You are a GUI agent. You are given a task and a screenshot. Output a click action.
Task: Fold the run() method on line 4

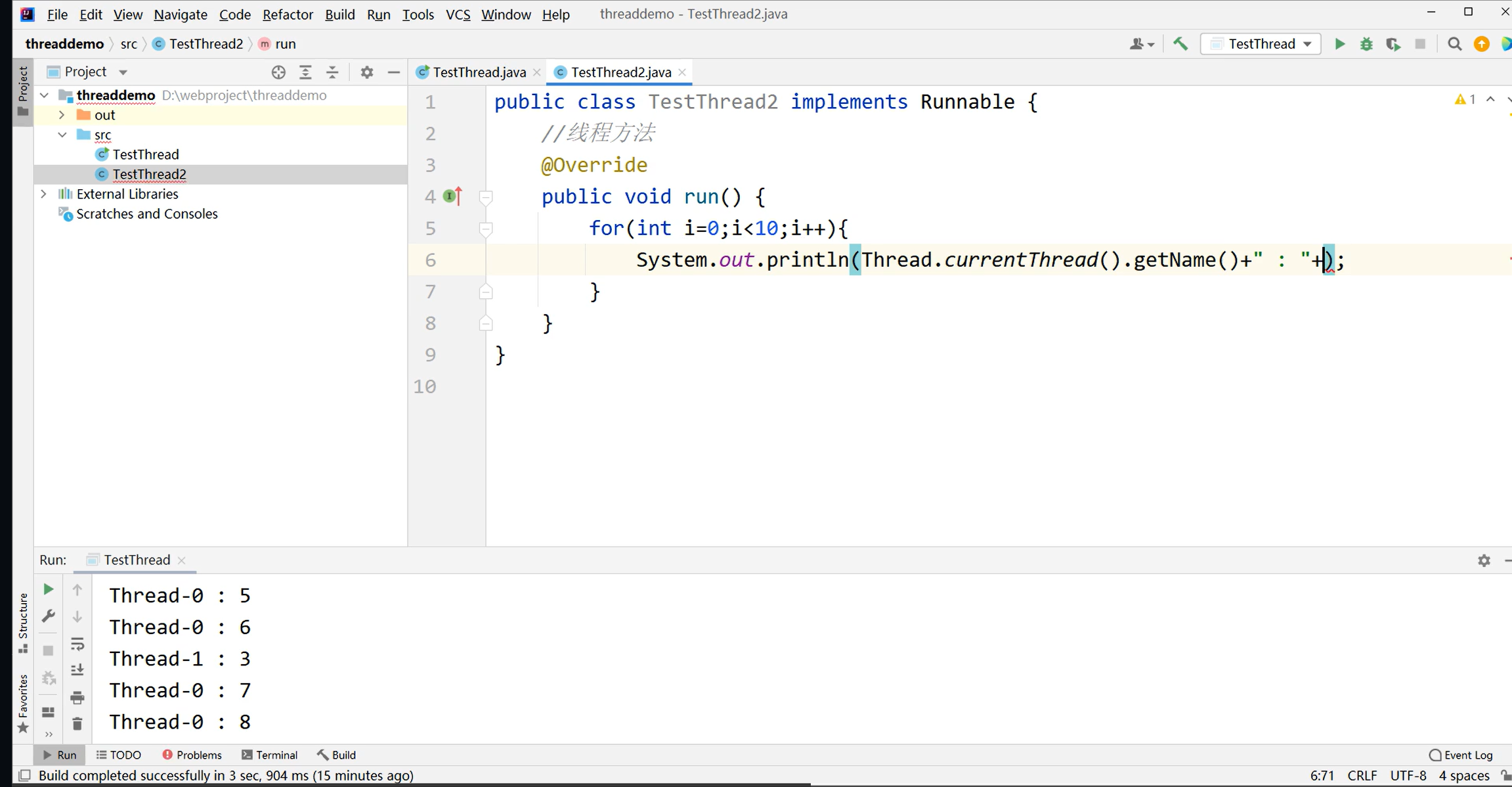point(486,196)
